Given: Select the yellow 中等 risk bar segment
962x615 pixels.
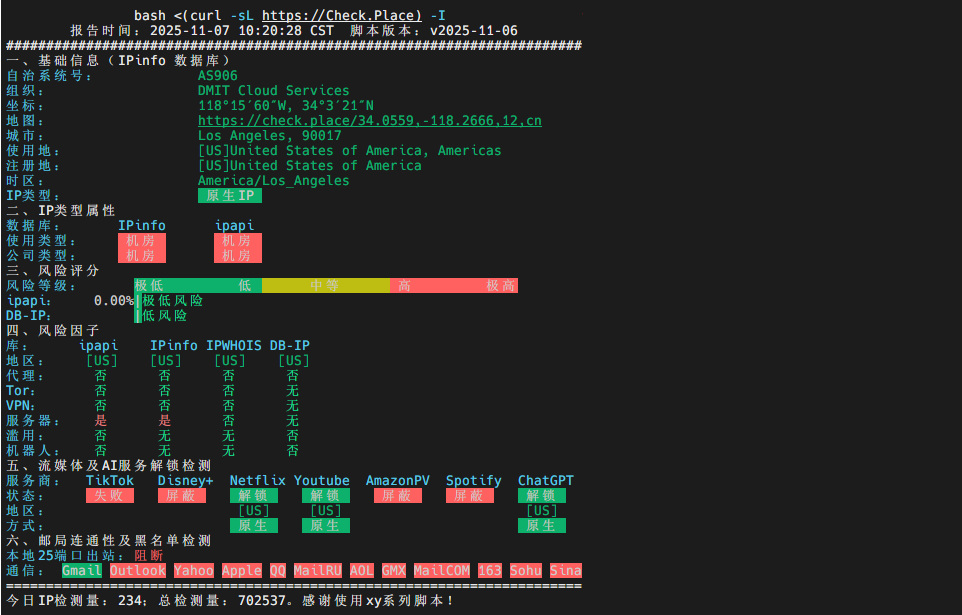Looking at the screenshot, I should pos(325,286).
